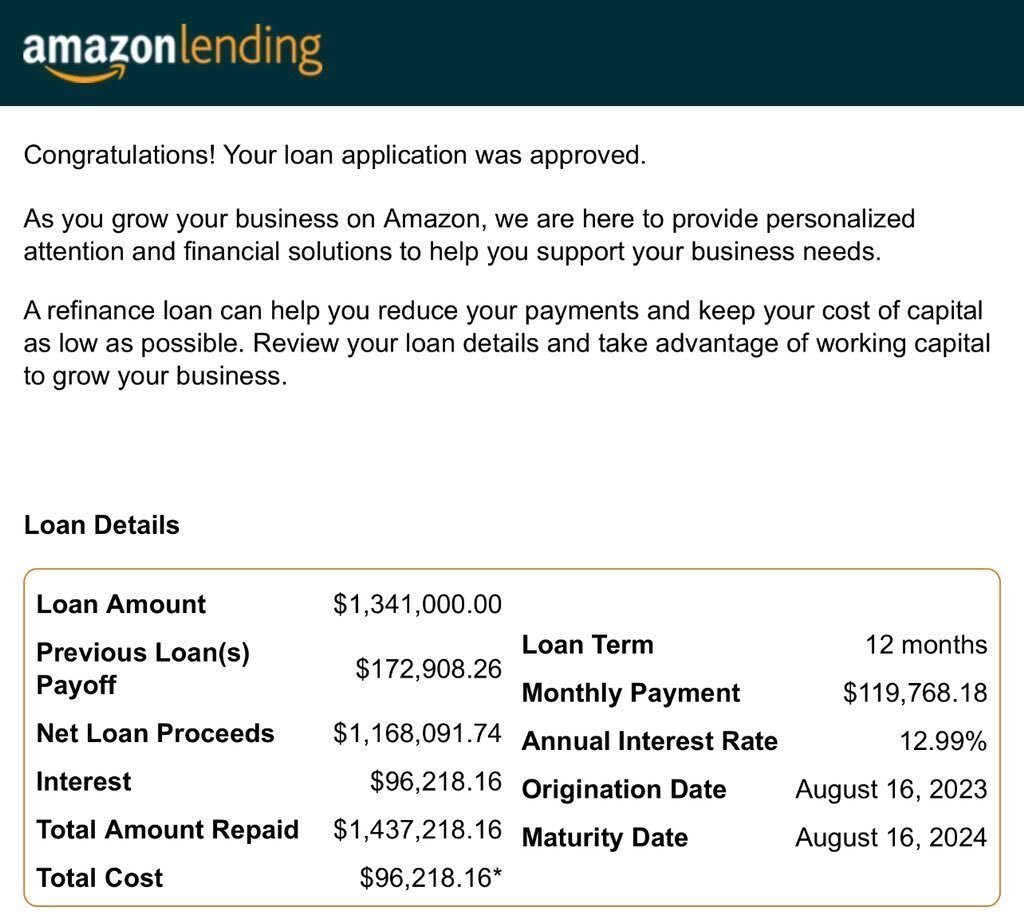Click the origination date August 16, 2023
1024x918 pixels.
click(890, 789)
